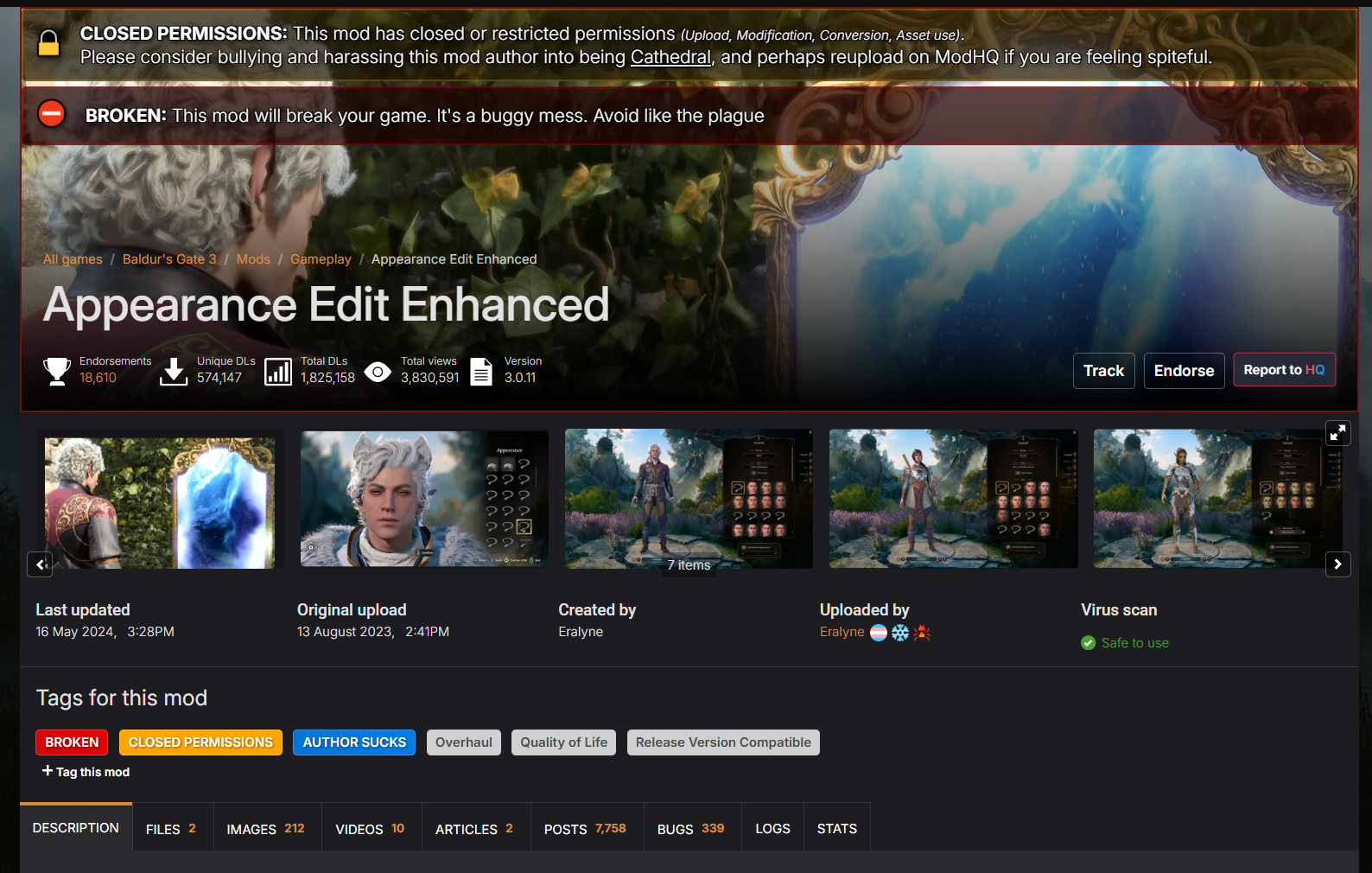This screenshot has height=873, width=1372.
Task: Open the Bugs tab
Action: click(x=691, y=828)
